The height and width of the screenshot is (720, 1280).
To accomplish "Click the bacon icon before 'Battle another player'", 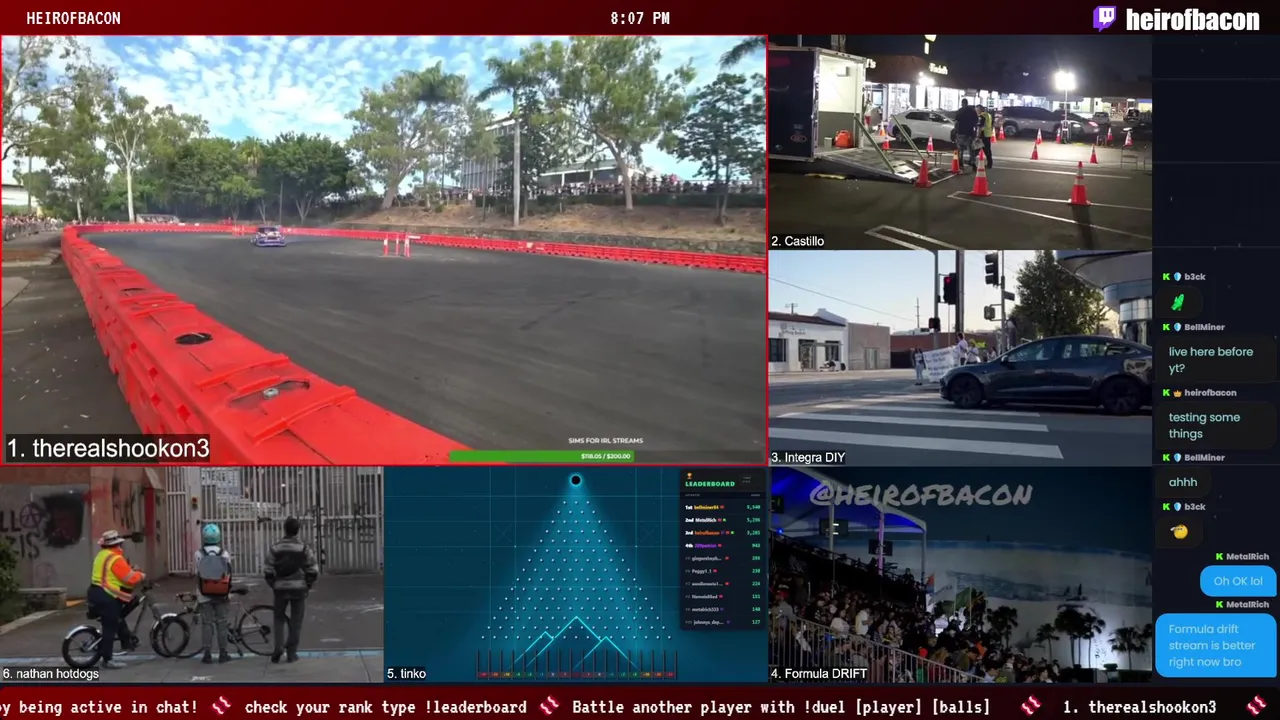I will tap(549, 706).
